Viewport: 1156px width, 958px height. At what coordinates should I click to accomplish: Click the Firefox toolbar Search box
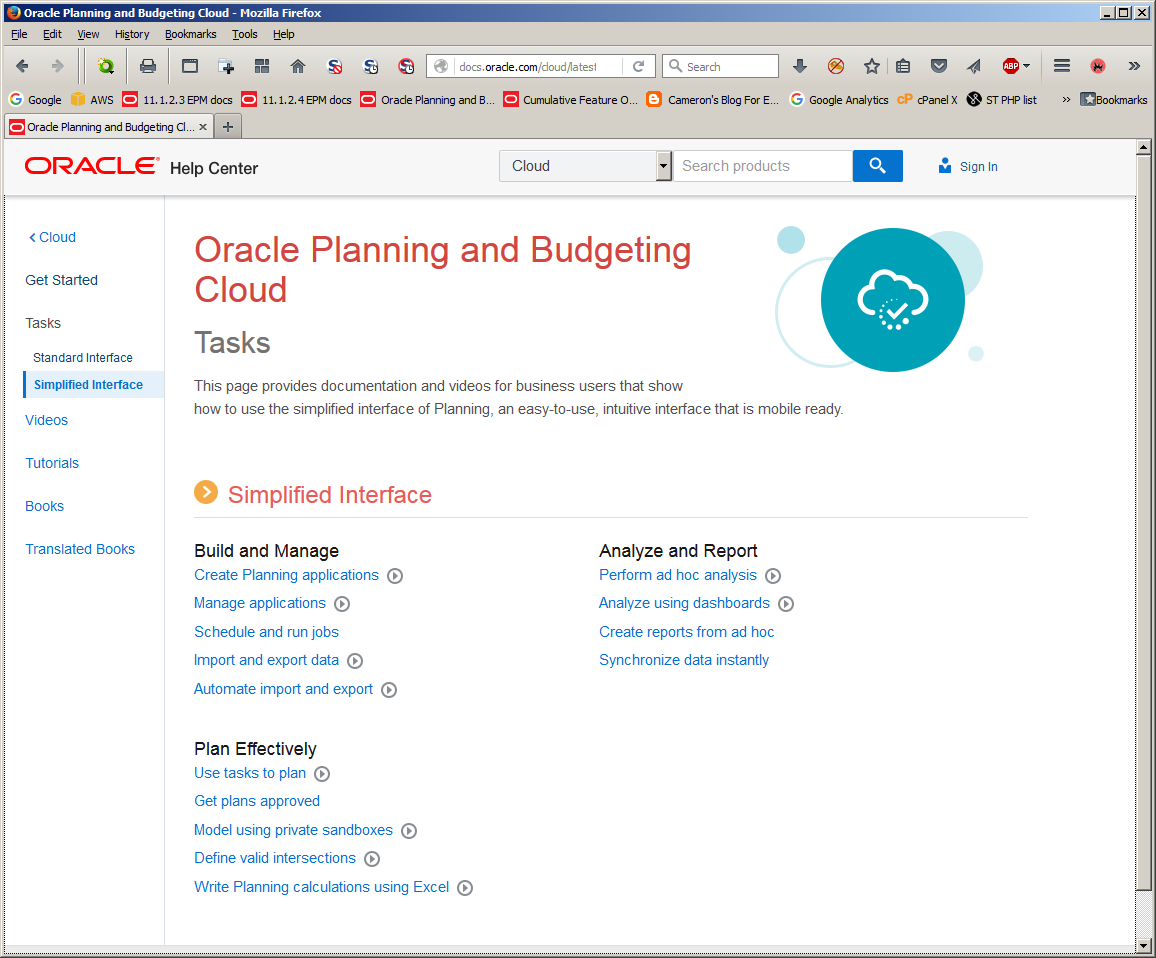[x=720, y=66]
